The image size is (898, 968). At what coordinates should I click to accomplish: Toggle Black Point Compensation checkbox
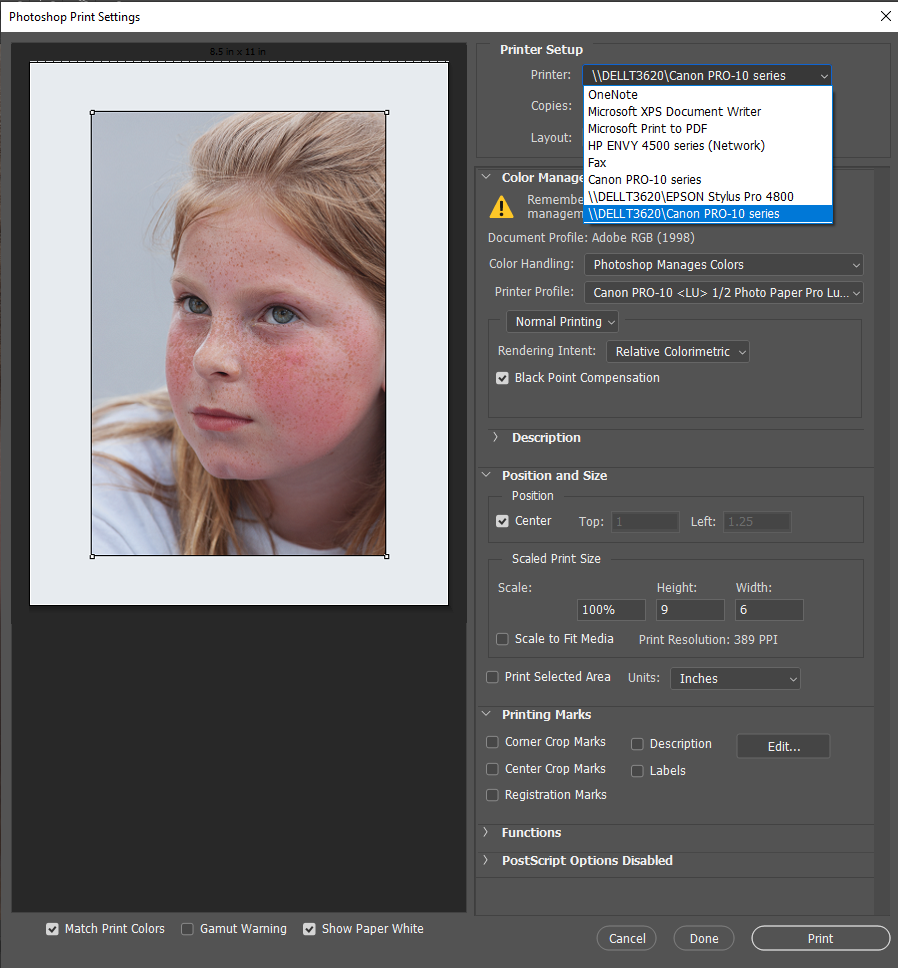(503, 378)
